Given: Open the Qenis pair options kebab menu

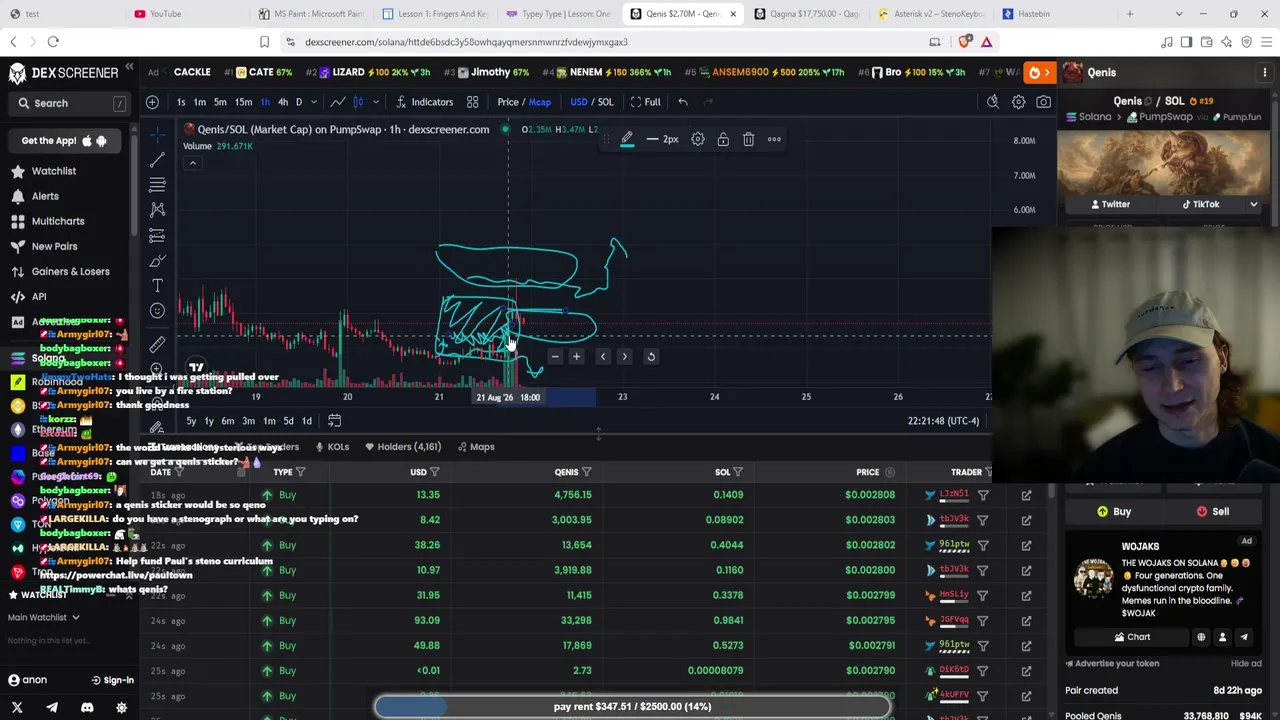Looking at the screenshot, I should [x=1265, y=73].
